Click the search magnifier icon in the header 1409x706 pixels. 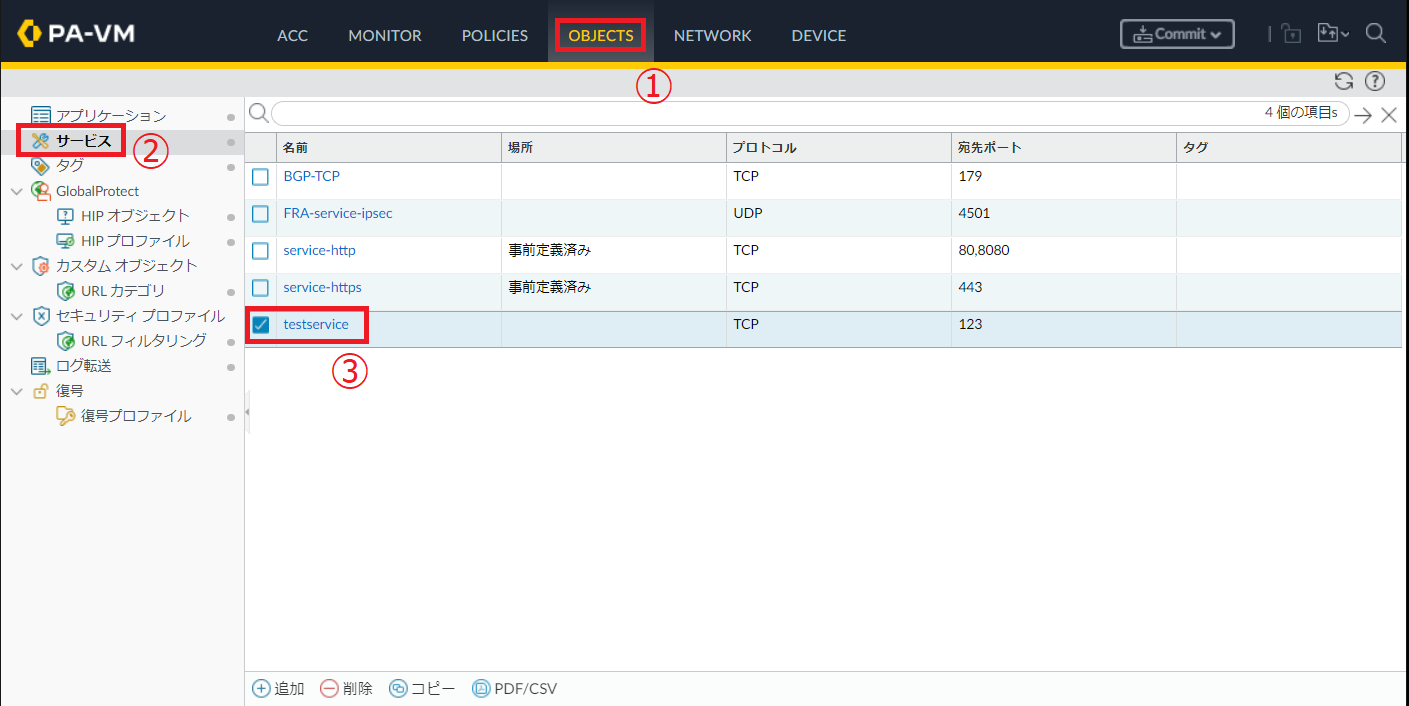point(1375,34)
